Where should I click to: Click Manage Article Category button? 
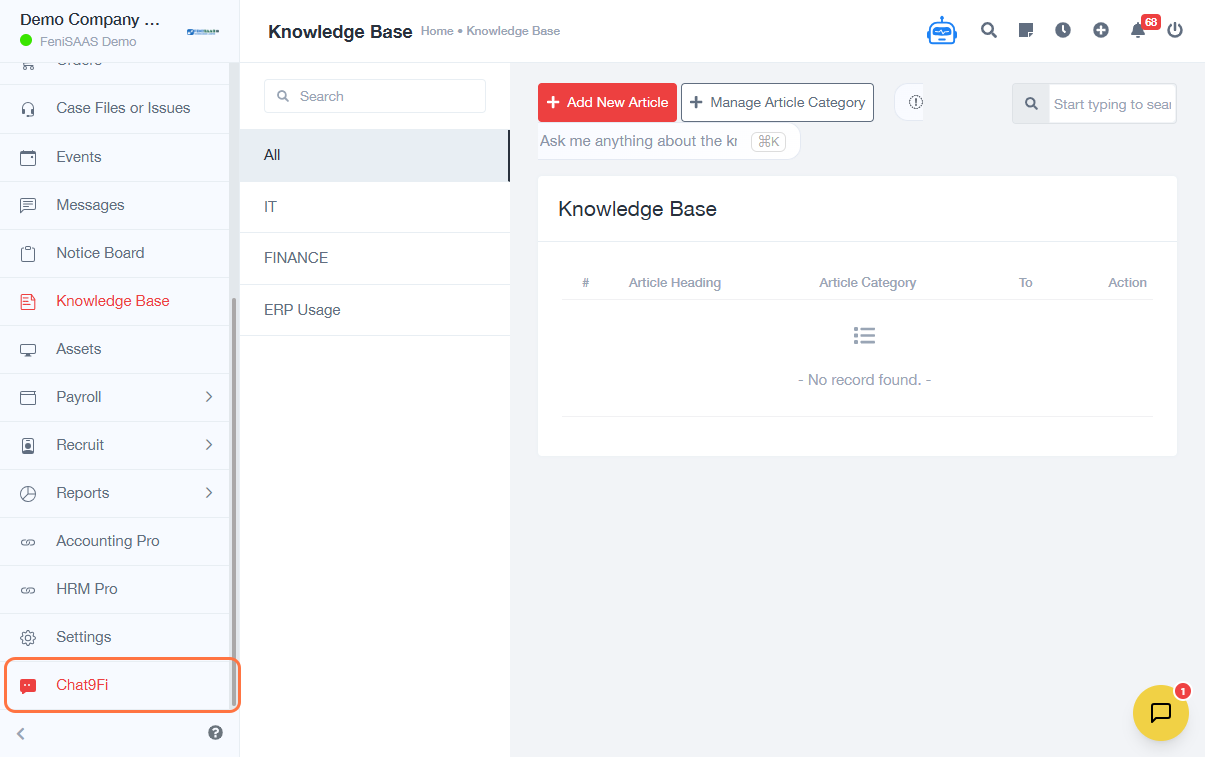(x=777, y=102)
